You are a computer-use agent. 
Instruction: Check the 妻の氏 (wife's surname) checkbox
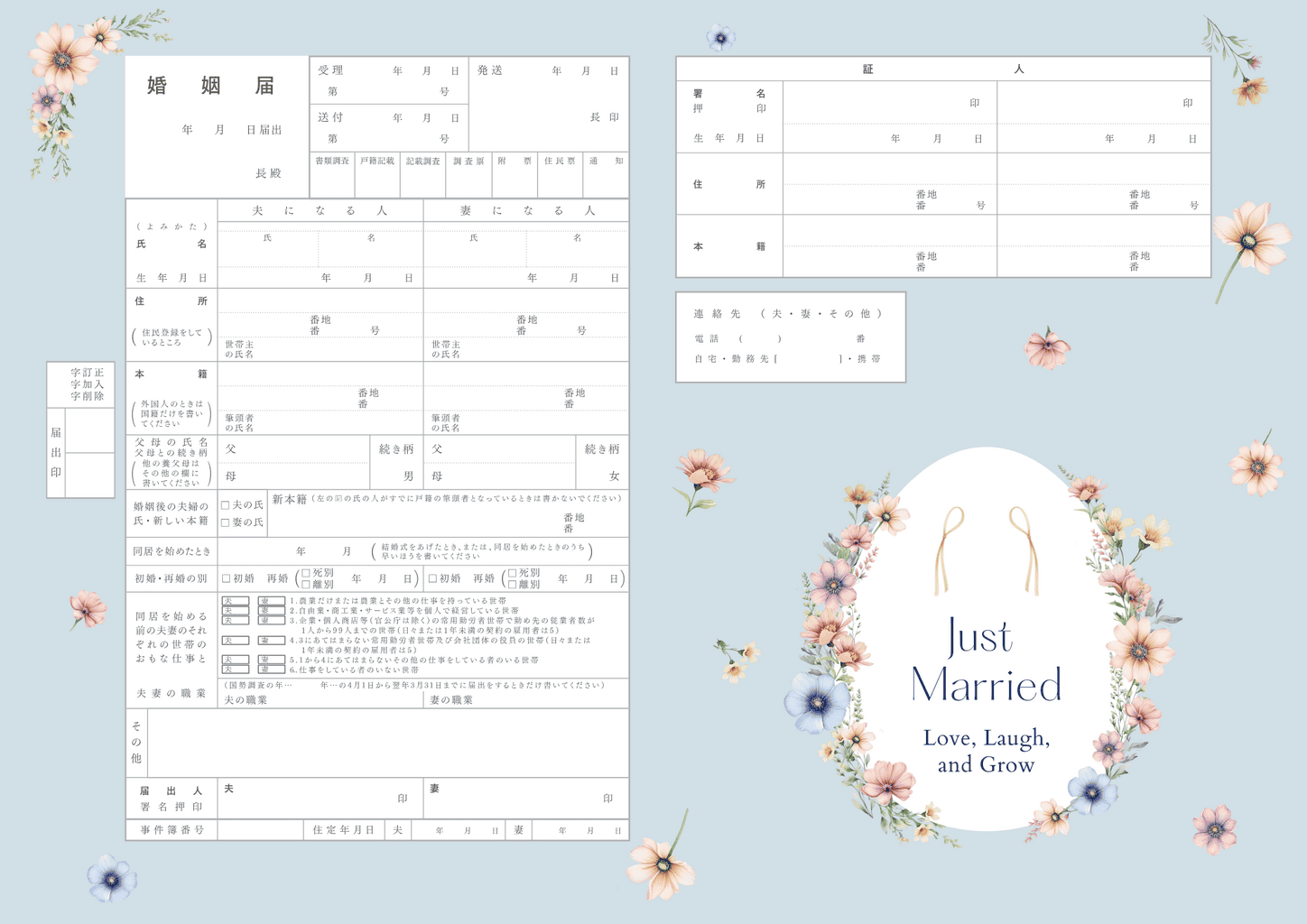click(x=225, y=522)
